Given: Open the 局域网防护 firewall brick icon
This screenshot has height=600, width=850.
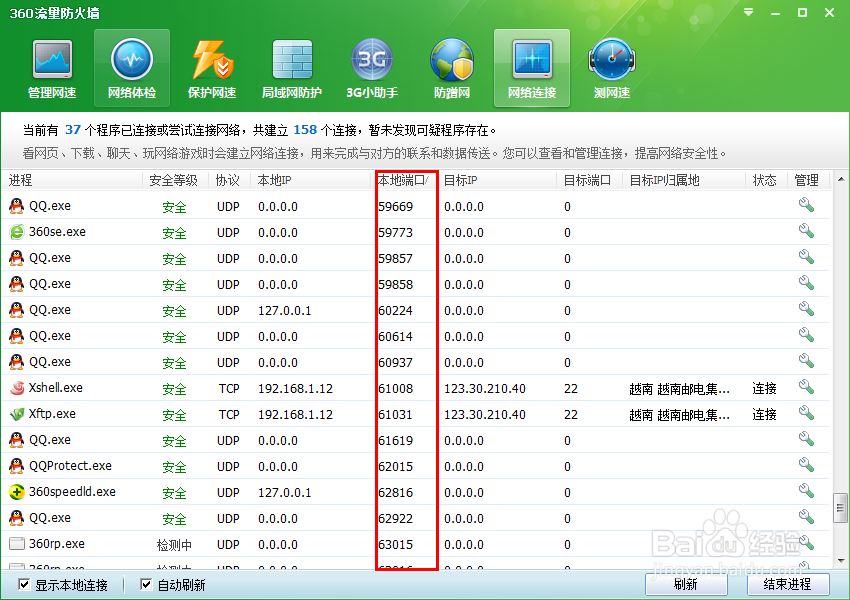Looking at the screenshot, I should pyautogui.click(x=292, y=69).
